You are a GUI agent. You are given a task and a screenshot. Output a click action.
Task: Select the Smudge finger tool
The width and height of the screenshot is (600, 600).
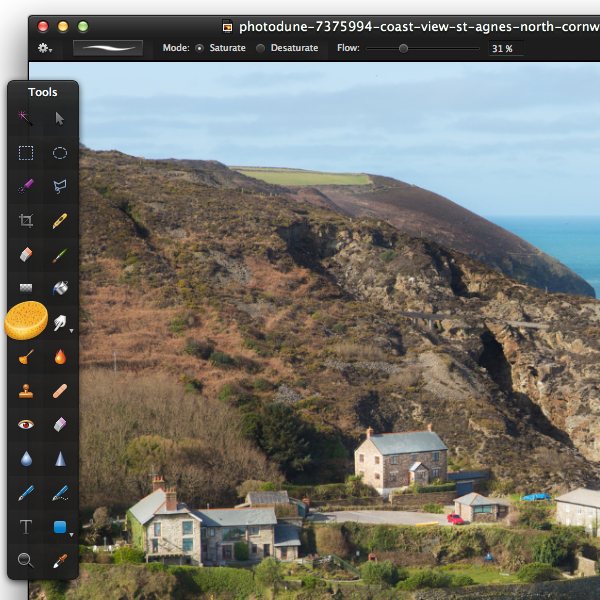click(60, 323)
